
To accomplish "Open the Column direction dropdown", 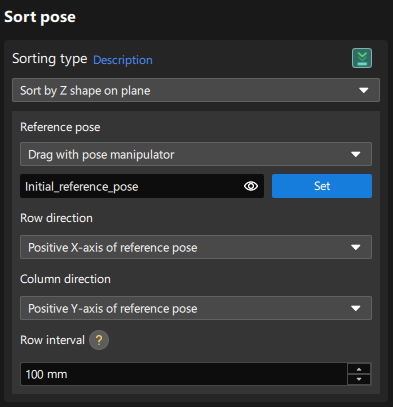I will pos(196,308).
